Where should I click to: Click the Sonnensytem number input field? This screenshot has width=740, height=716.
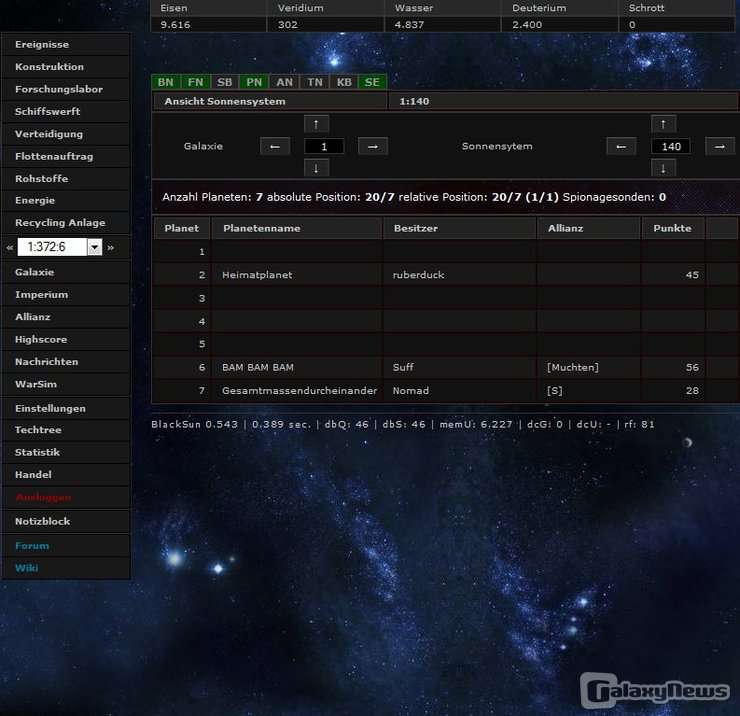pyautogui.click(x=671, y=146)
